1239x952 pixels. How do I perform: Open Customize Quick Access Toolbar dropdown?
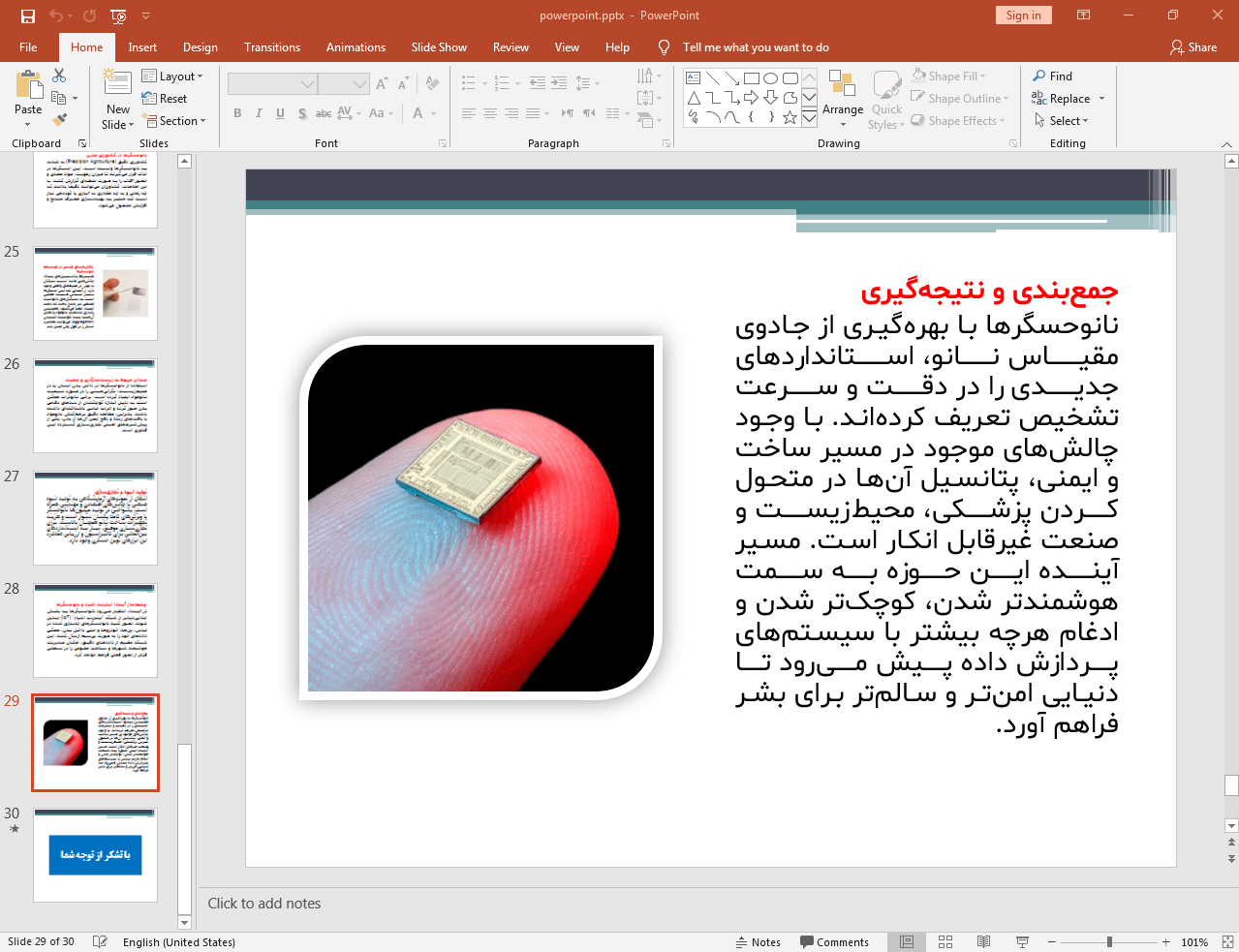(x=146, y=15)
